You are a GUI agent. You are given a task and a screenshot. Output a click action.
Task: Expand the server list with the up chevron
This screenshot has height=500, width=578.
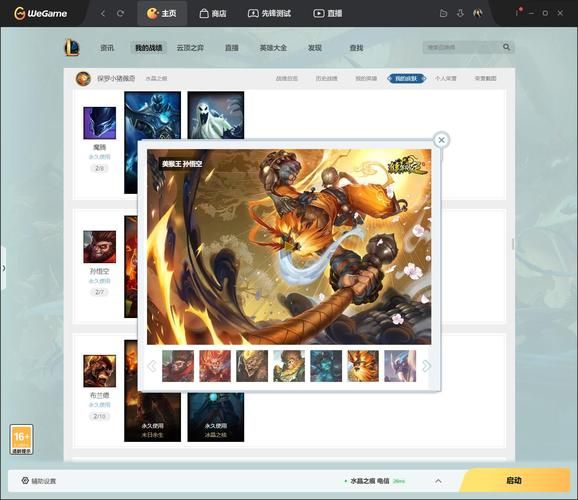(x=438, y=481)
